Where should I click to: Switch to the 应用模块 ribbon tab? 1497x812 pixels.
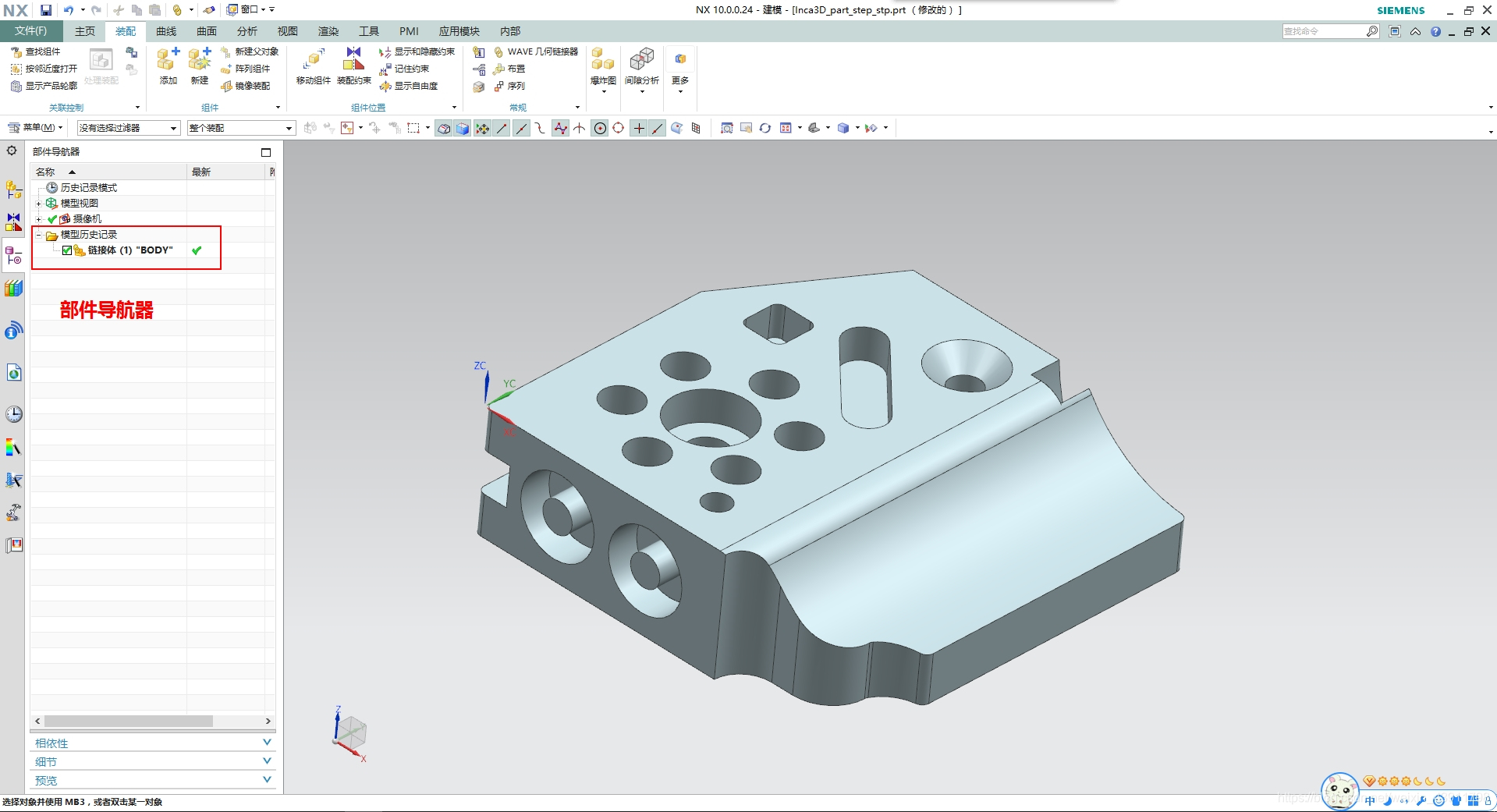pos(459,31)
